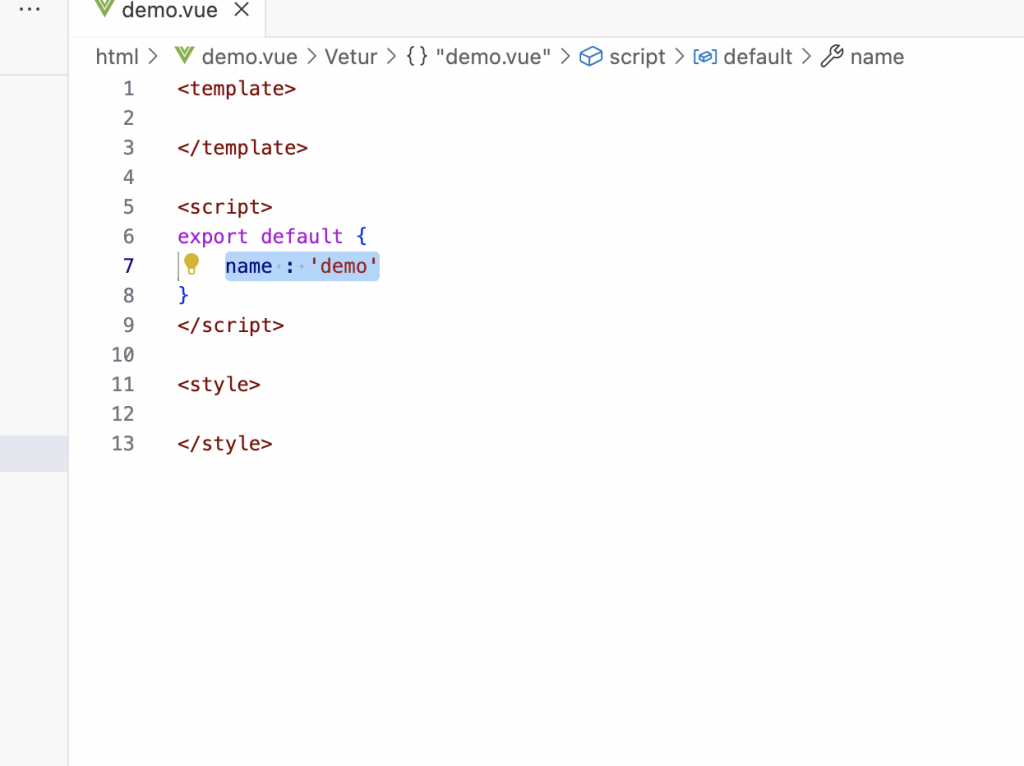Image resolution: width=1024 pixels, height=766 pixels.
Task: Click the closing brace on line 8
Action: 184,295
